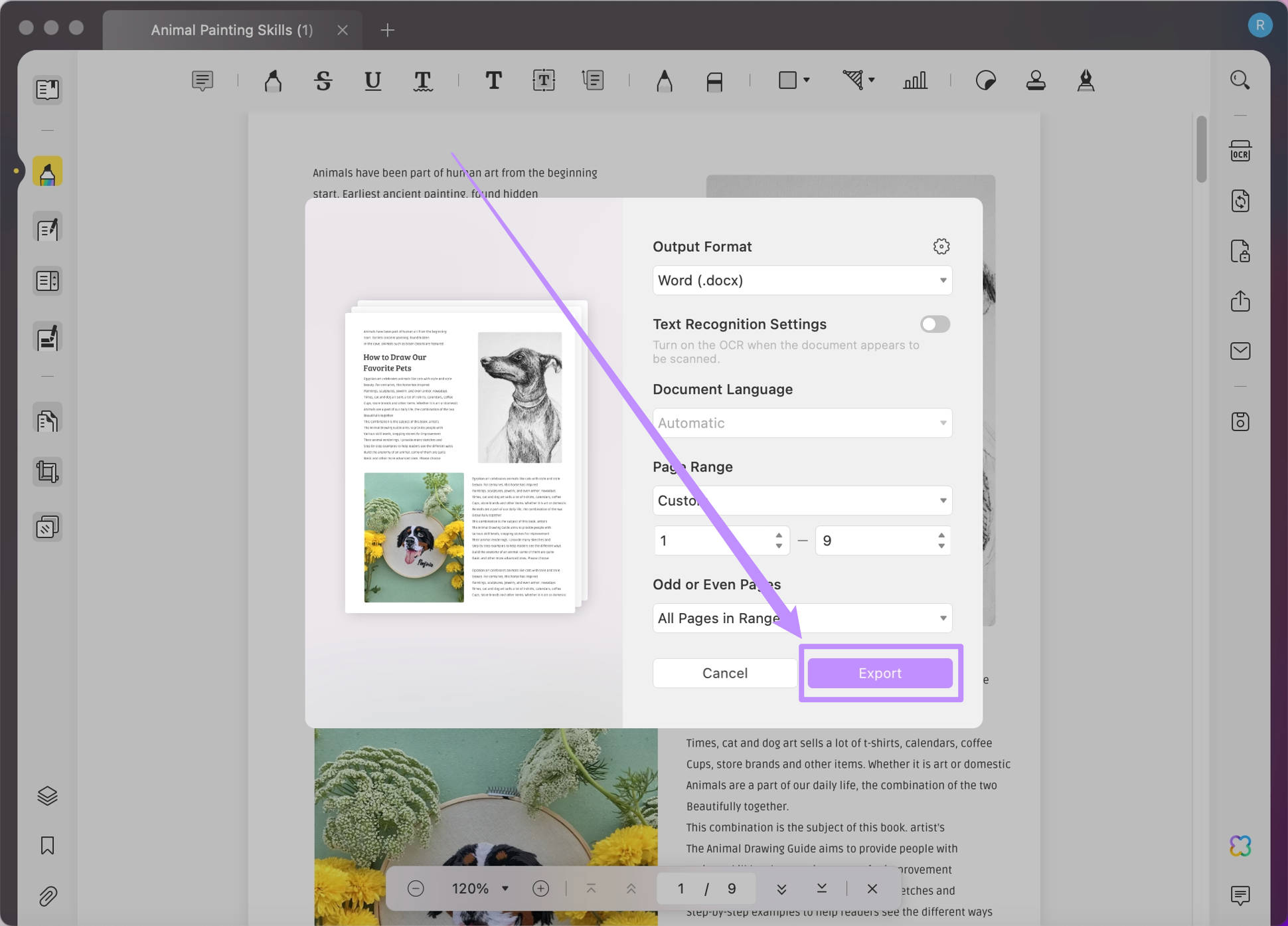Select the Animal Painting Skills (1) tab
The image size is (1288, 926).
click(x=232, y=30)
